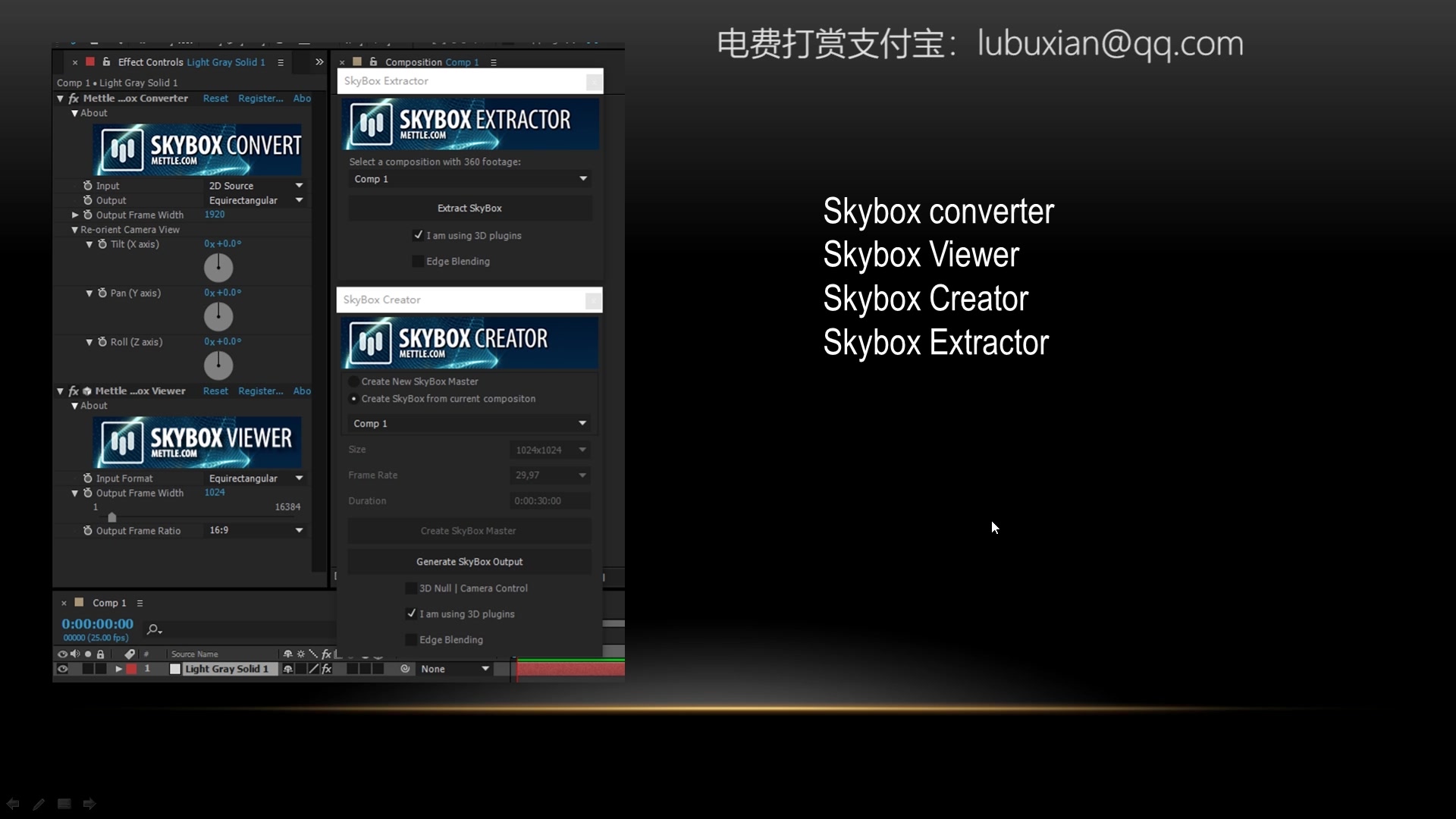Click the current timecode 0:00:00:00 field
The width and height of the screenshot is (1456, 819).
coord(98,624)
